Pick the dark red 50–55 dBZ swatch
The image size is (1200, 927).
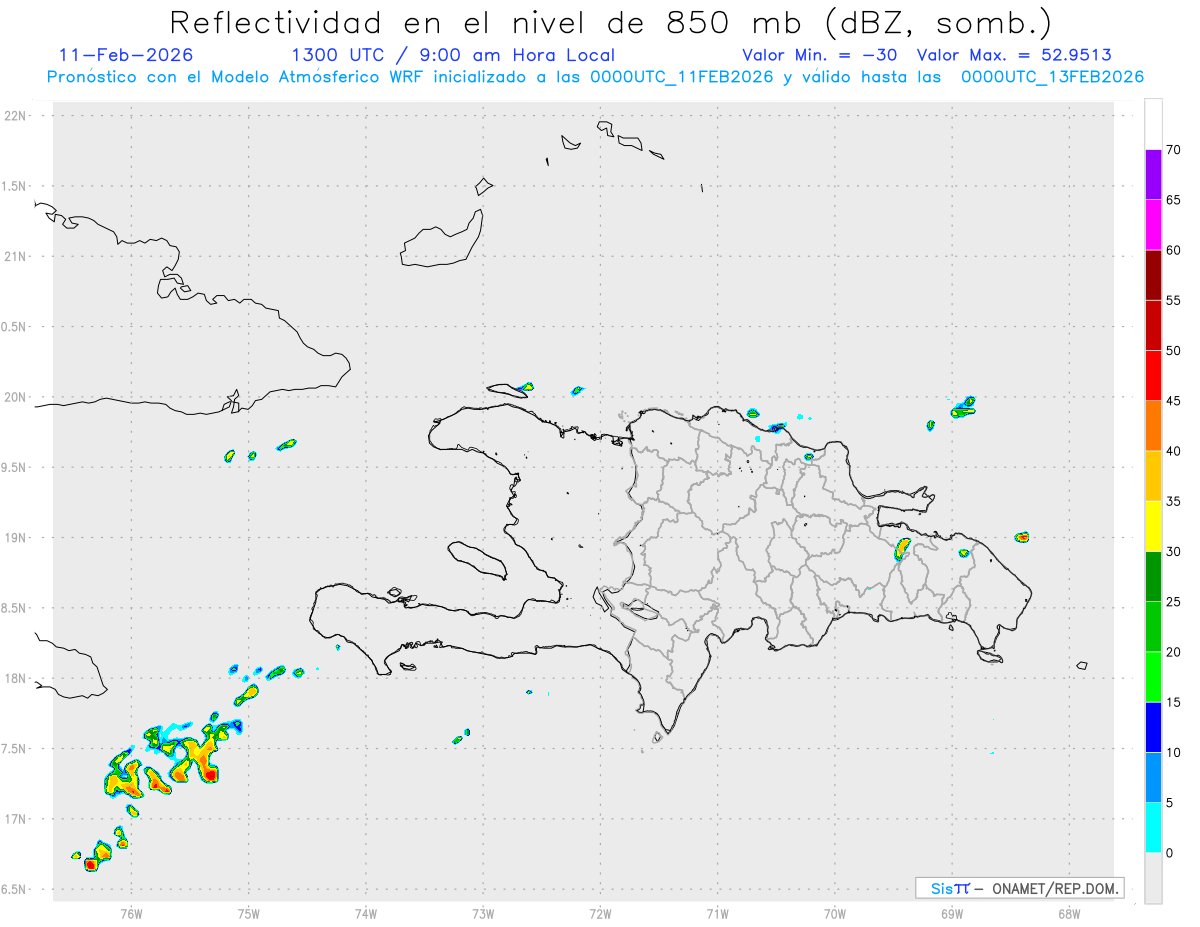point(1153,325)
